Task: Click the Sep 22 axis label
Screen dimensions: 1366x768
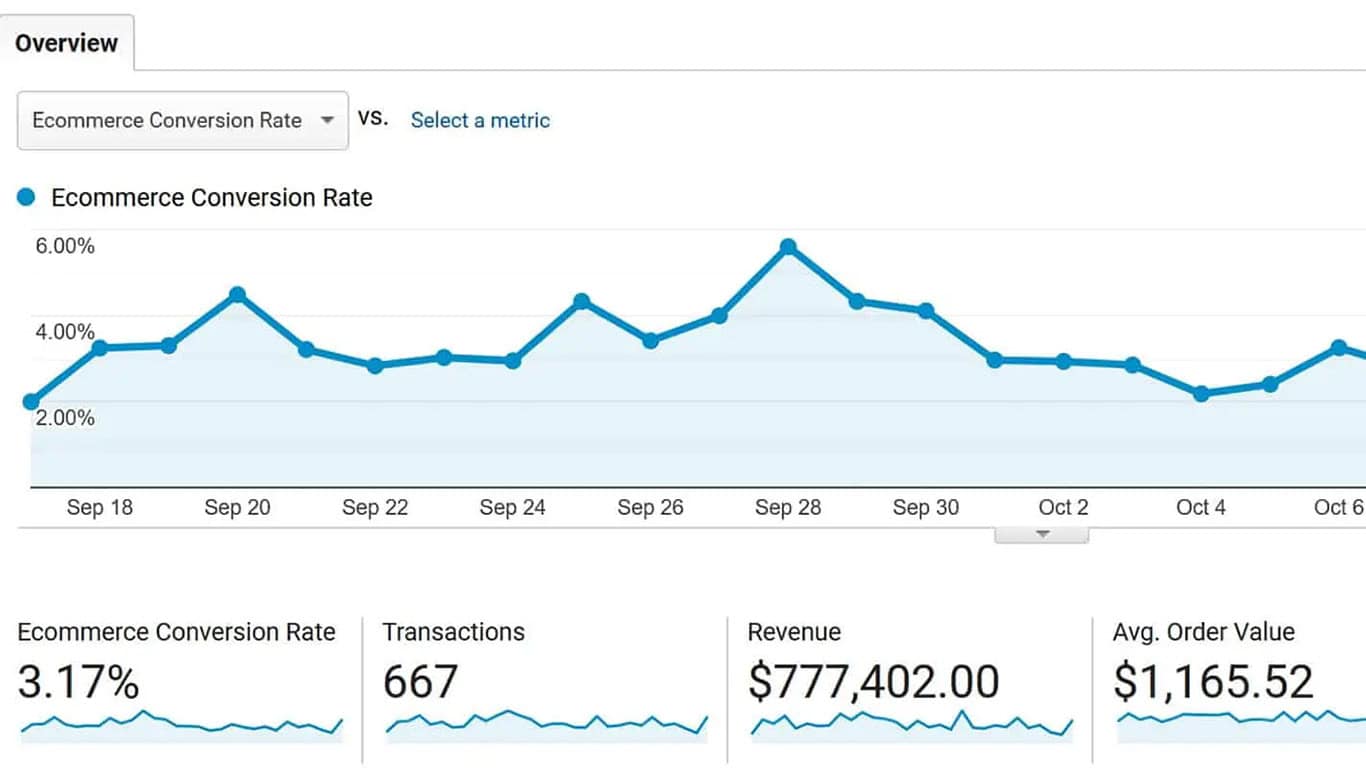Action: [375, 507]
